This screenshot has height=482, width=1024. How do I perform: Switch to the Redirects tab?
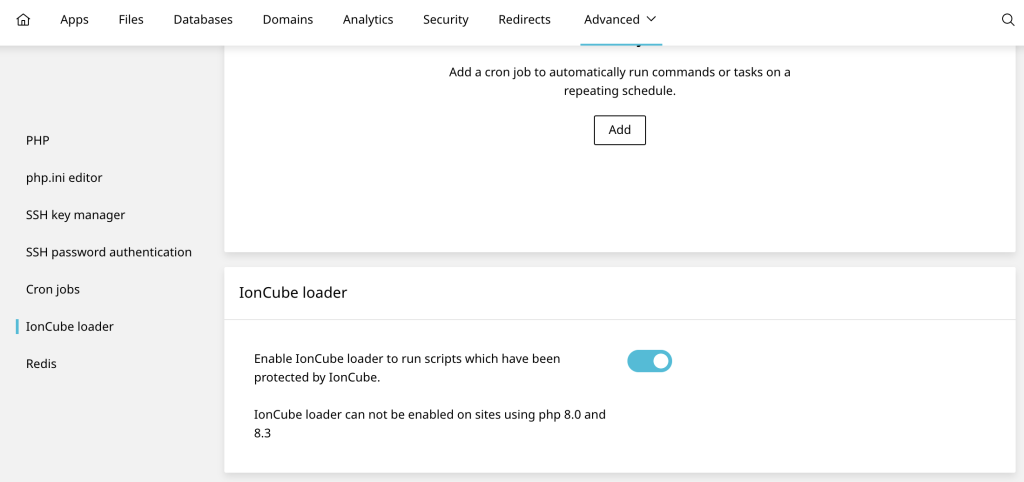(x=524, y=20)
